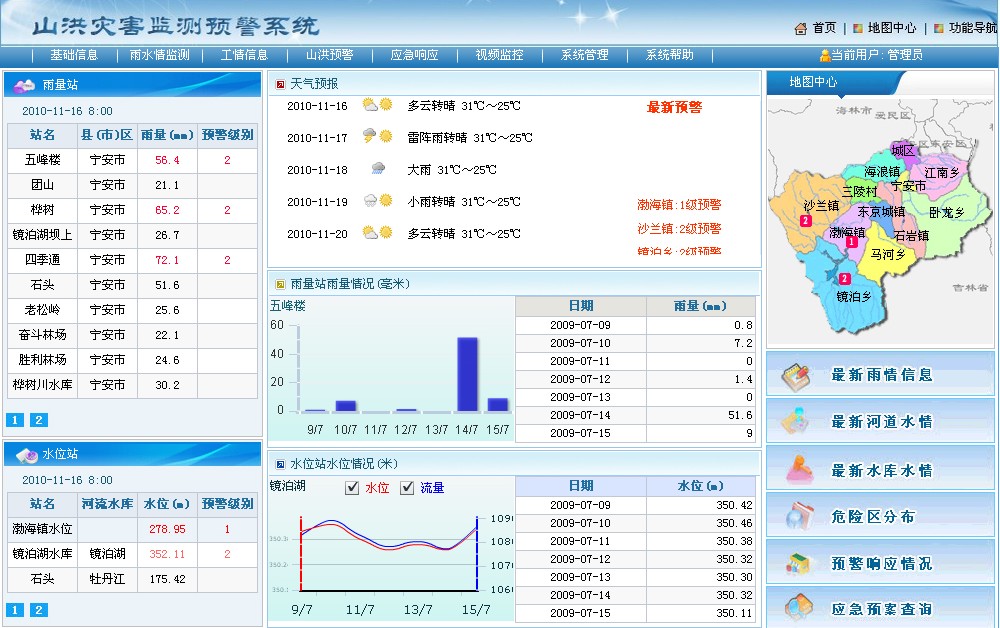Viewport: 1000px width, 628px height.
Task: Open 最新水库水情 panel icon
Action: pos(797,469)
